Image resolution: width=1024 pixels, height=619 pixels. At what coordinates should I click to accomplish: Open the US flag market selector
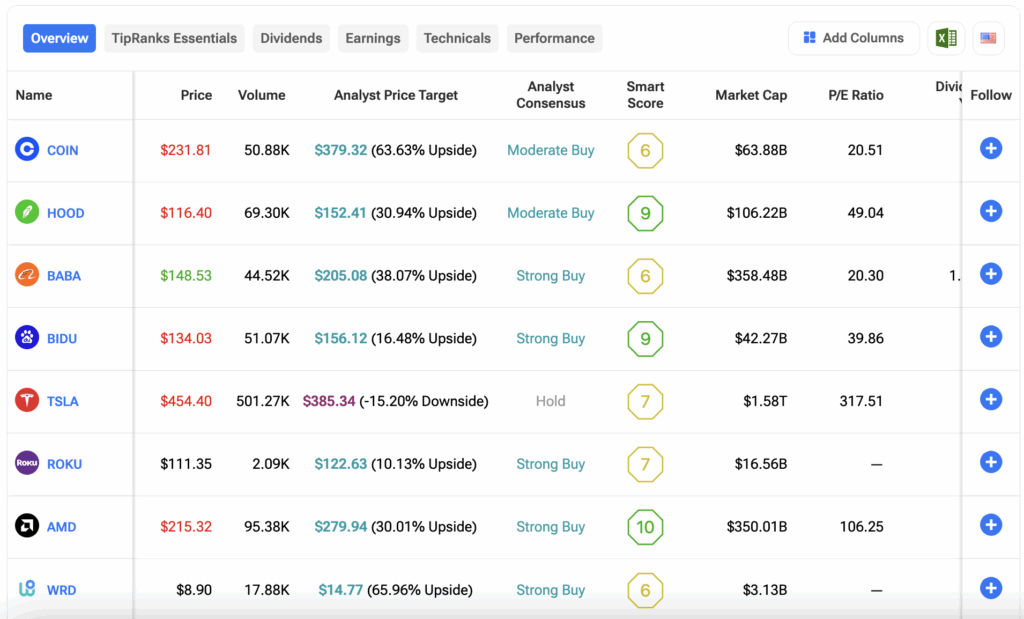pos(988,38)
